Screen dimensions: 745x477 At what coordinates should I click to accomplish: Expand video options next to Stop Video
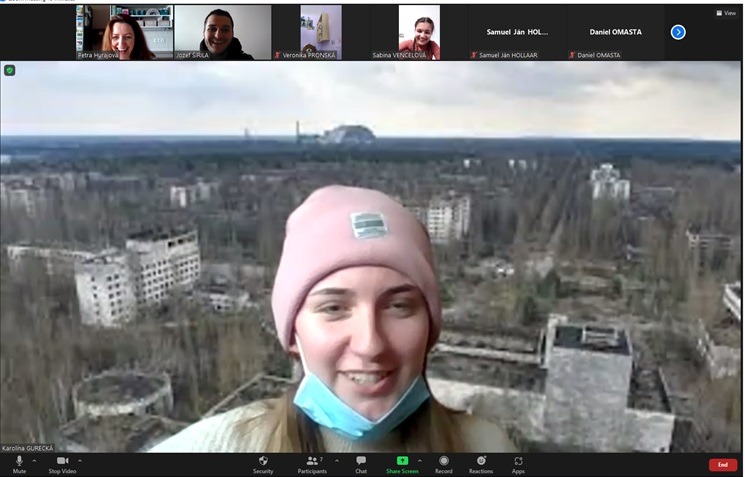click(x=80, y=460)
